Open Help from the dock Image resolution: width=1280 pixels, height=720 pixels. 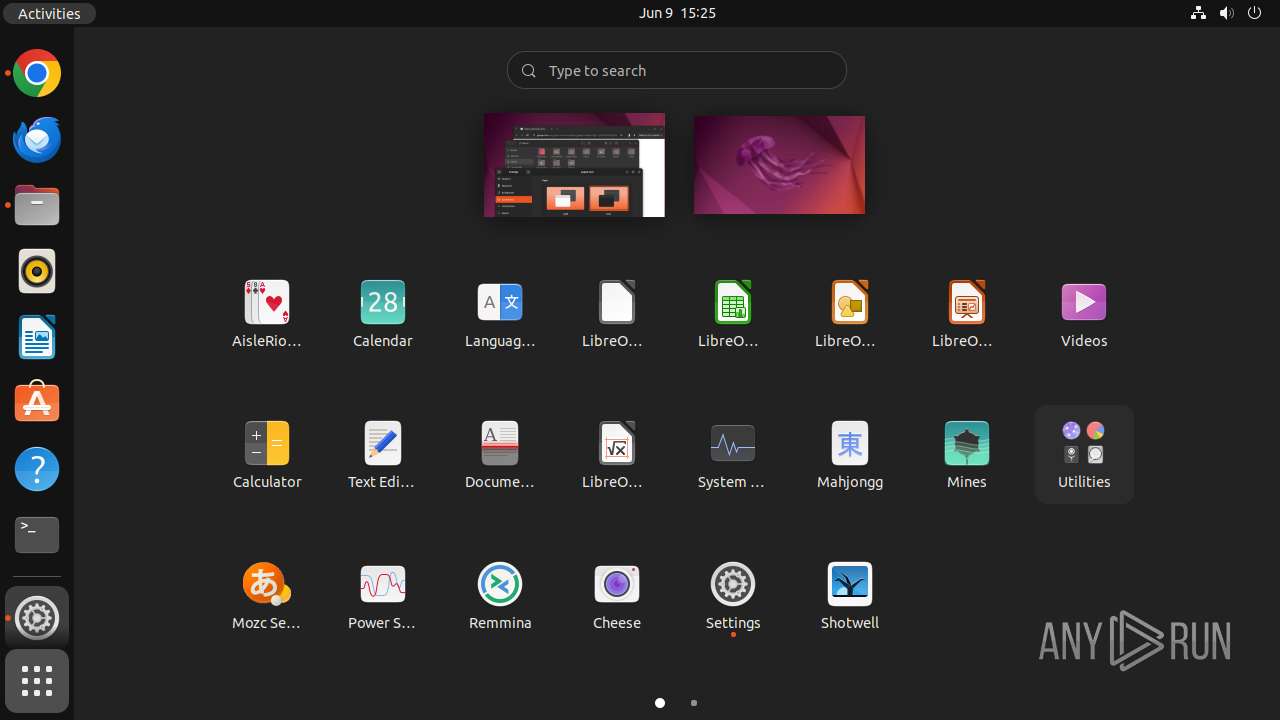click(37, 469)
